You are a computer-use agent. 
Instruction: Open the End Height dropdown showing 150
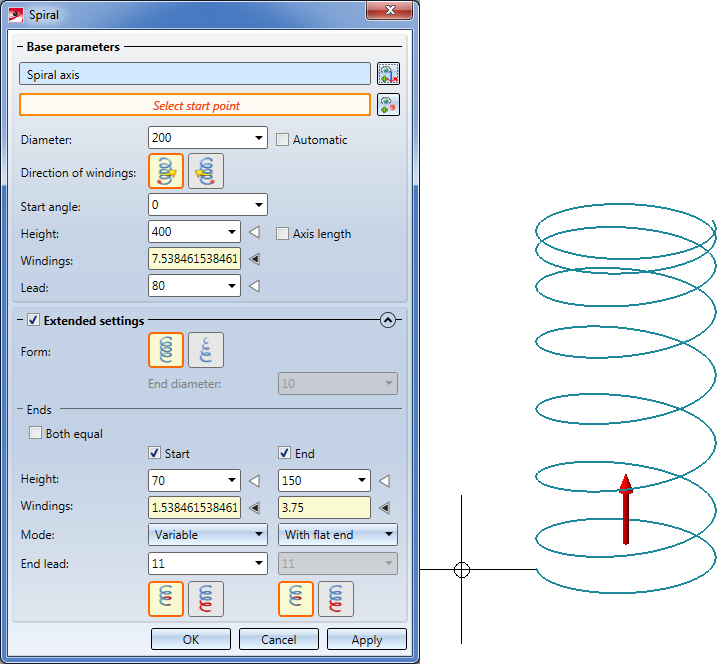click(x=362, y=480)
